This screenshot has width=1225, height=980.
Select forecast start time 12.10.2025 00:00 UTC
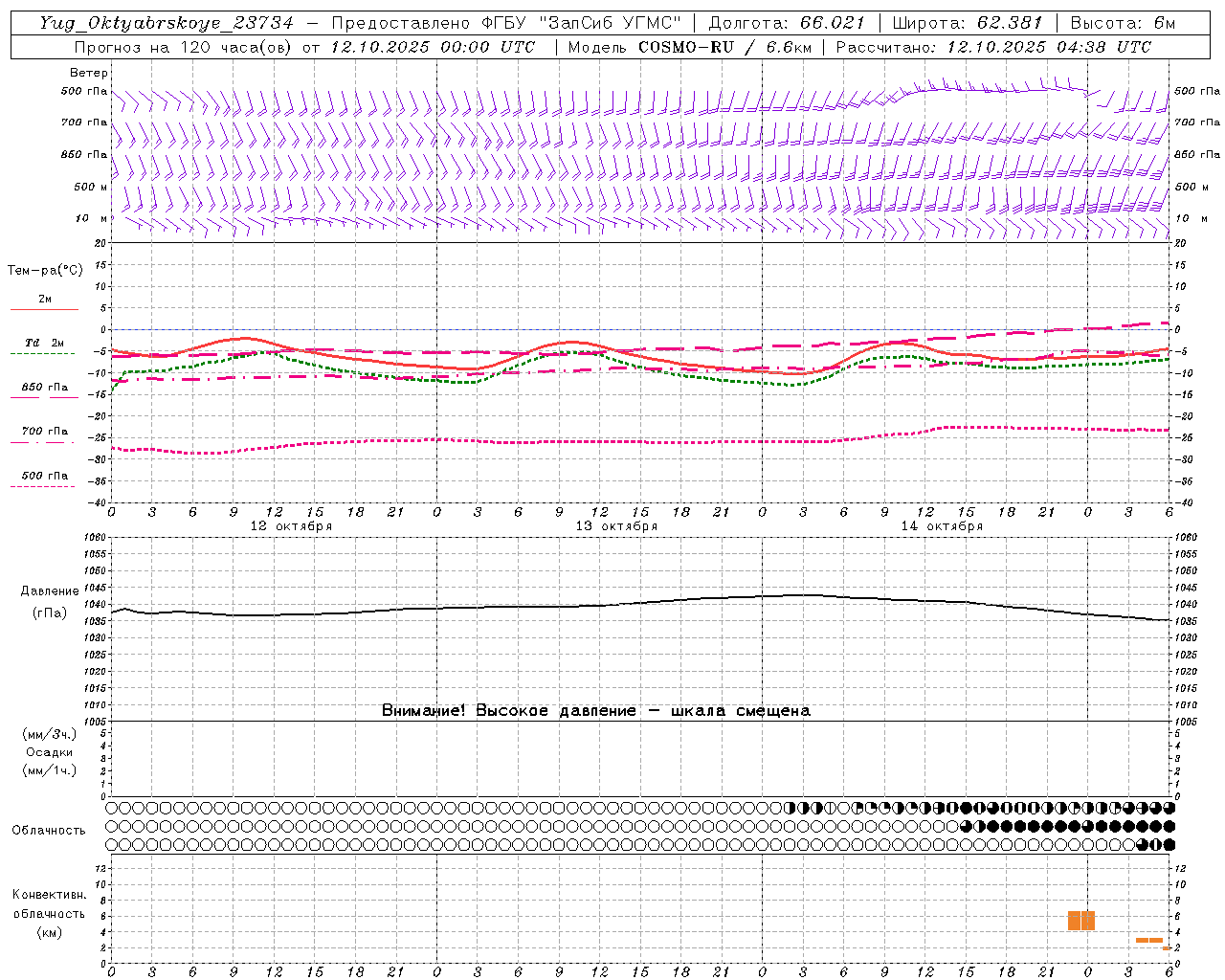pos(433,47)
